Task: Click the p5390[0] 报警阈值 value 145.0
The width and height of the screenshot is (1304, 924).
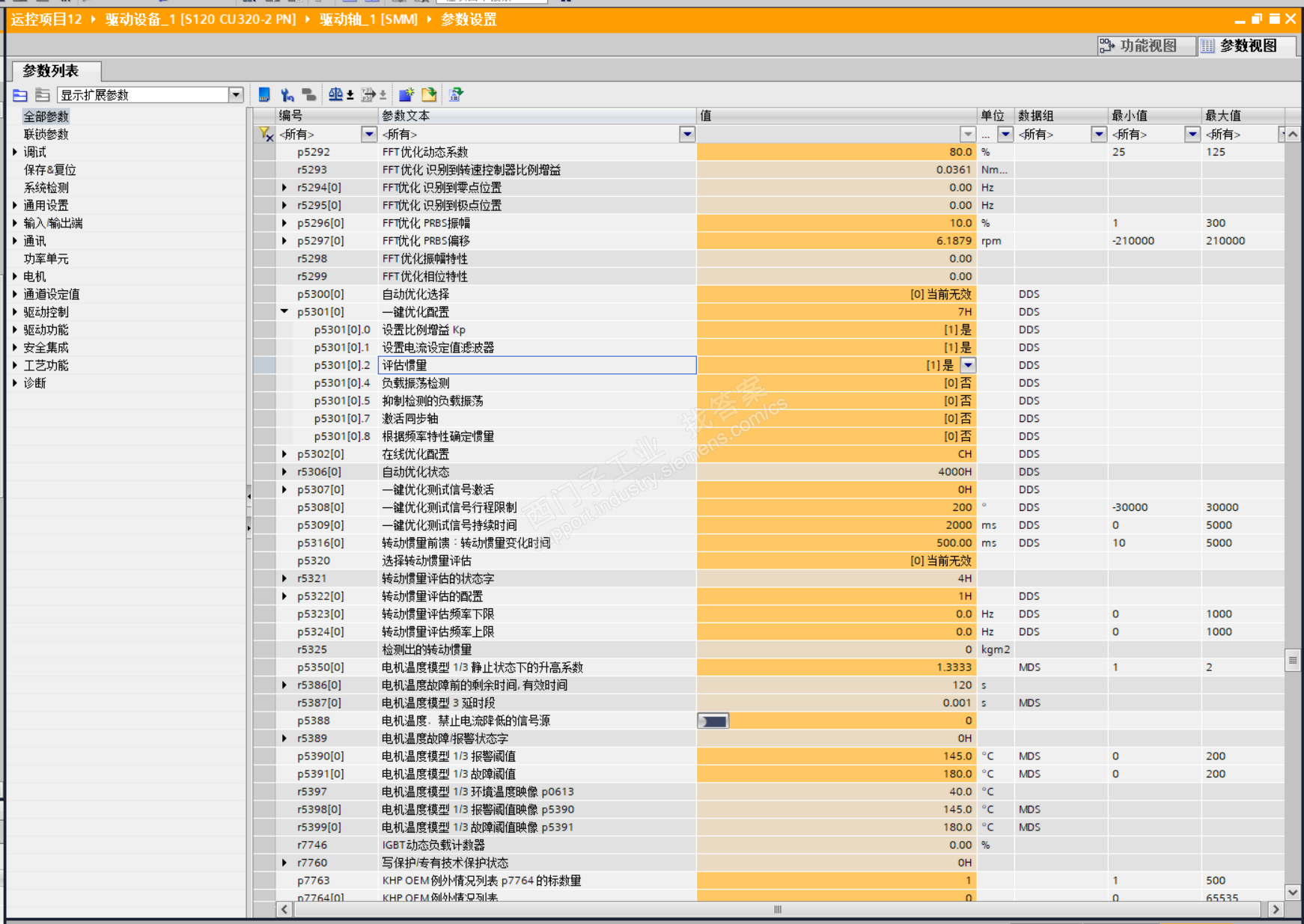Action: click(x=837, y=756)
